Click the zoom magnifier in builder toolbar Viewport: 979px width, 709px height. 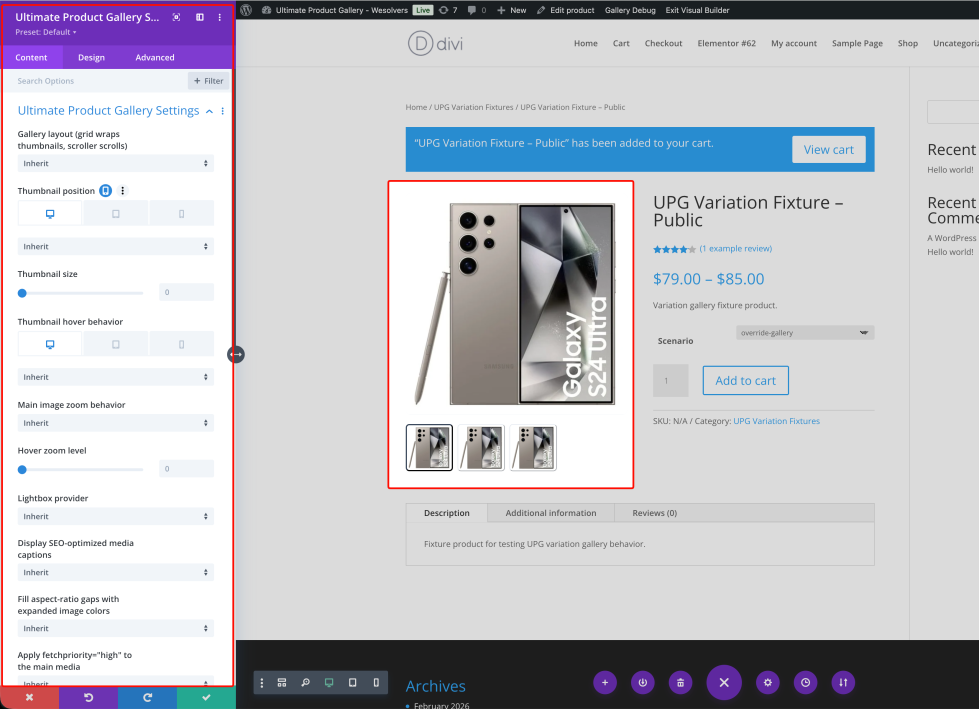[x=305, y=683]
